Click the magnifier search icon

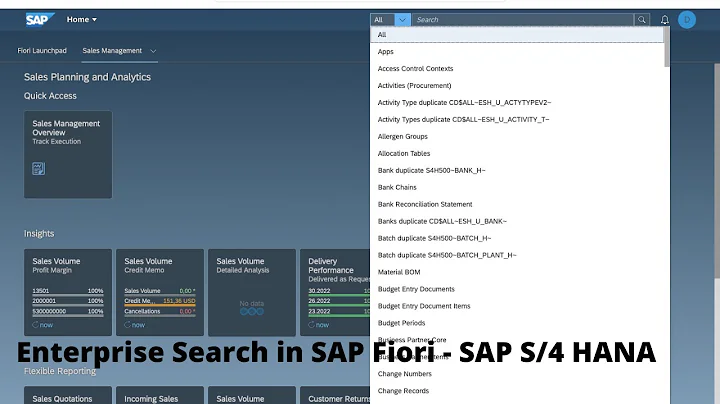tap(641, 20)
